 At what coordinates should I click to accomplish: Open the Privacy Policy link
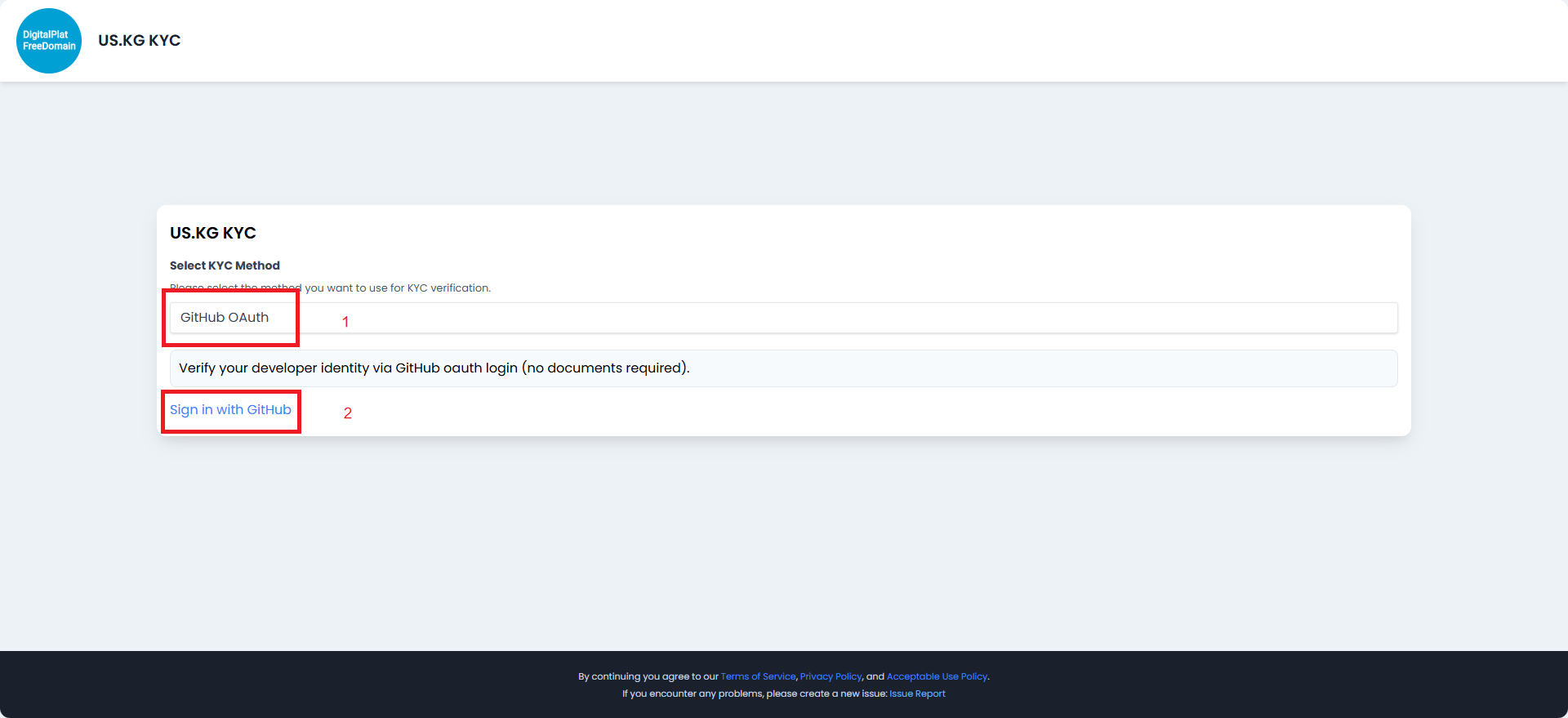(831, 676)
